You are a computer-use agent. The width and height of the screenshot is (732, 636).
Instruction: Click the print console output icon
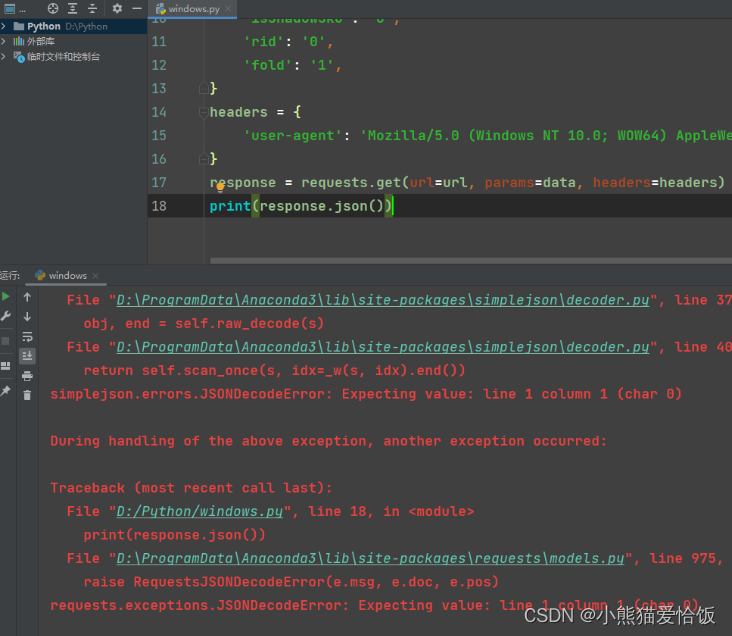(27, 376)
